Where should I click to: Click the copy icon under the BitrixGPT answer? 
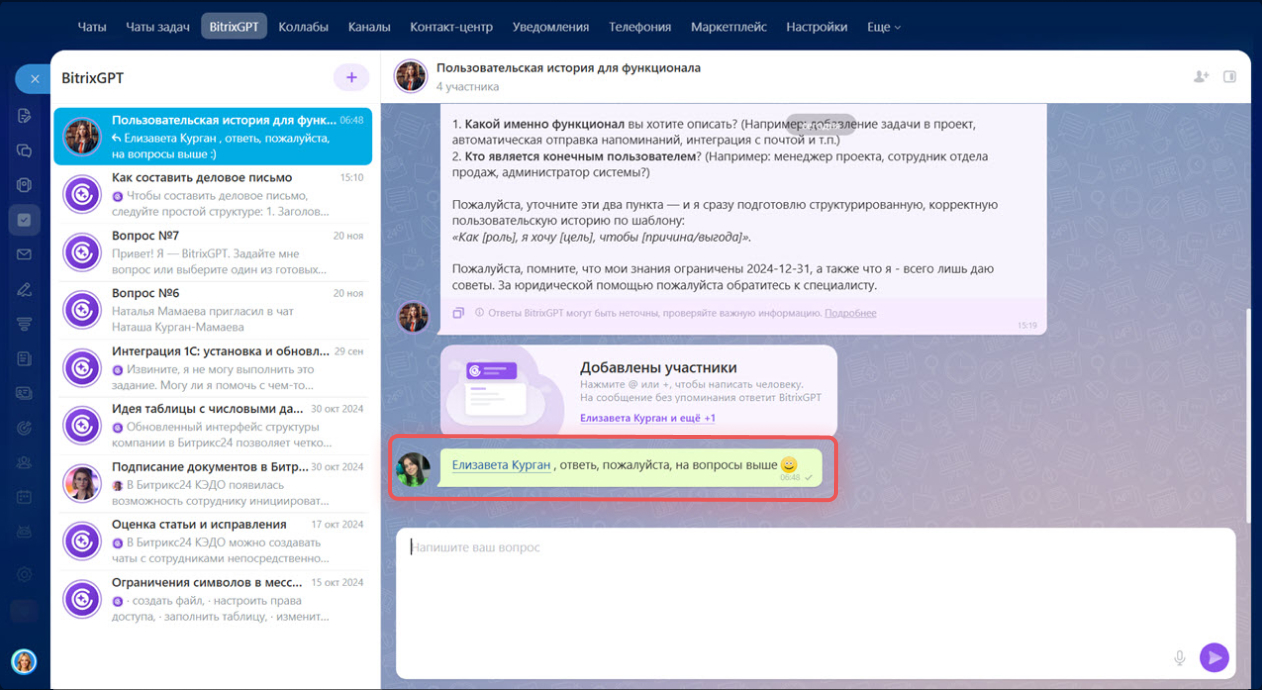(x=458, y=313)
